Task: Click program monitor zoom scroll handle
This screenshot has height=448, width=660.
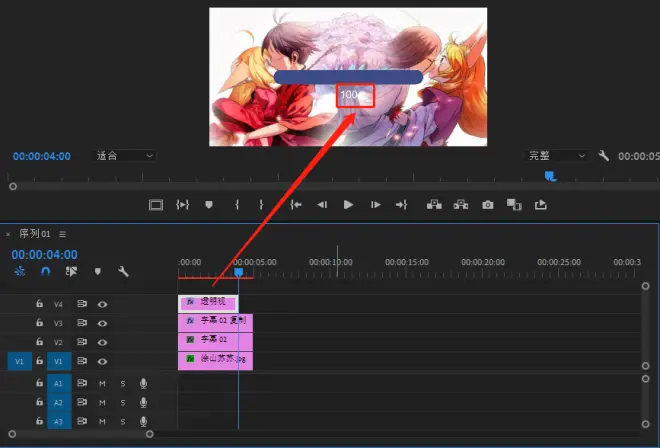Action: (13, 186)
